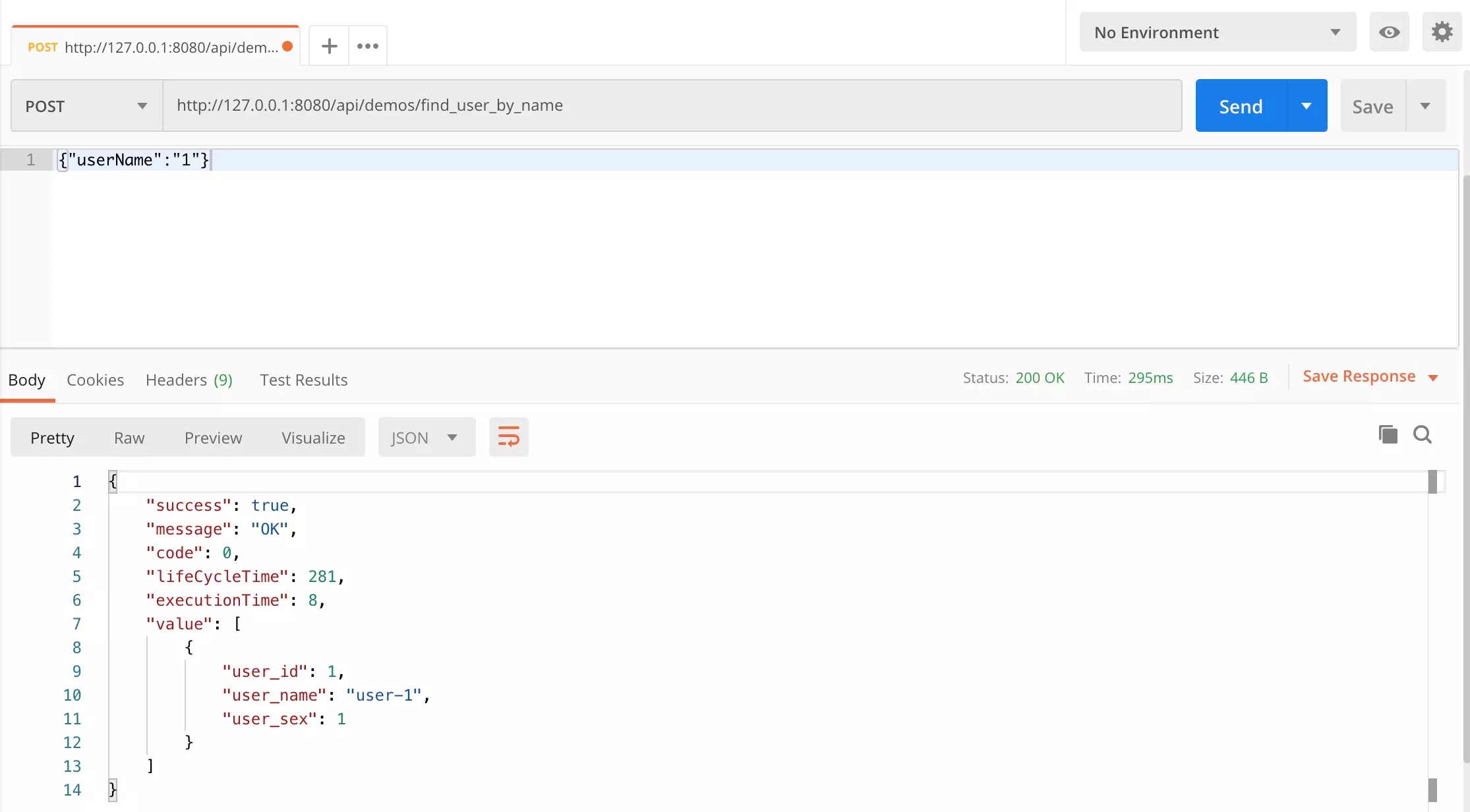
Task: View the Test Results tab
Action: pos(303,380)
